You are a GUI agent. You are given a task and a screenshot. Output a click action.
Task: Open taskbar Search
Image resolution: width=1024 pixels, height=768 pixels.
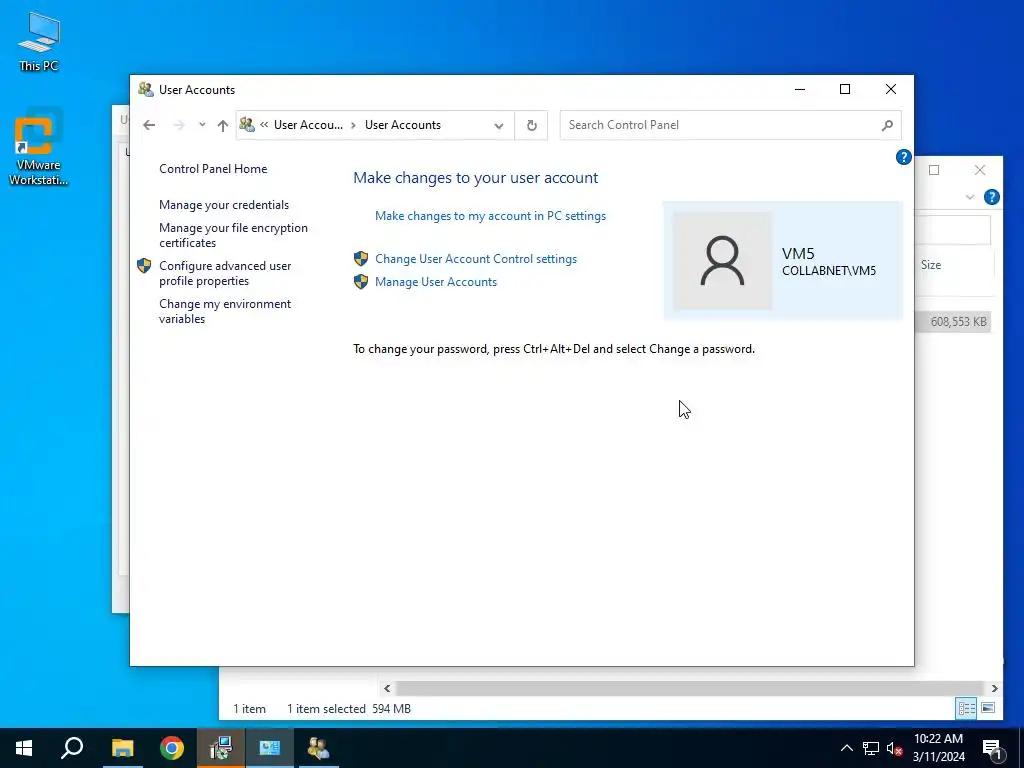point(72,748)
